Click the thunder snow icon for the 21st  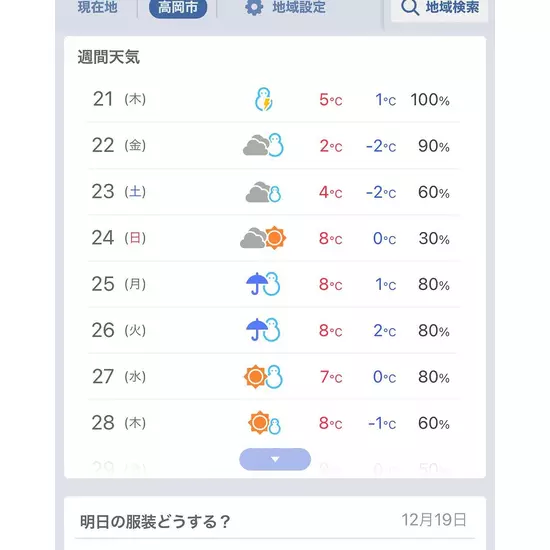263,99
